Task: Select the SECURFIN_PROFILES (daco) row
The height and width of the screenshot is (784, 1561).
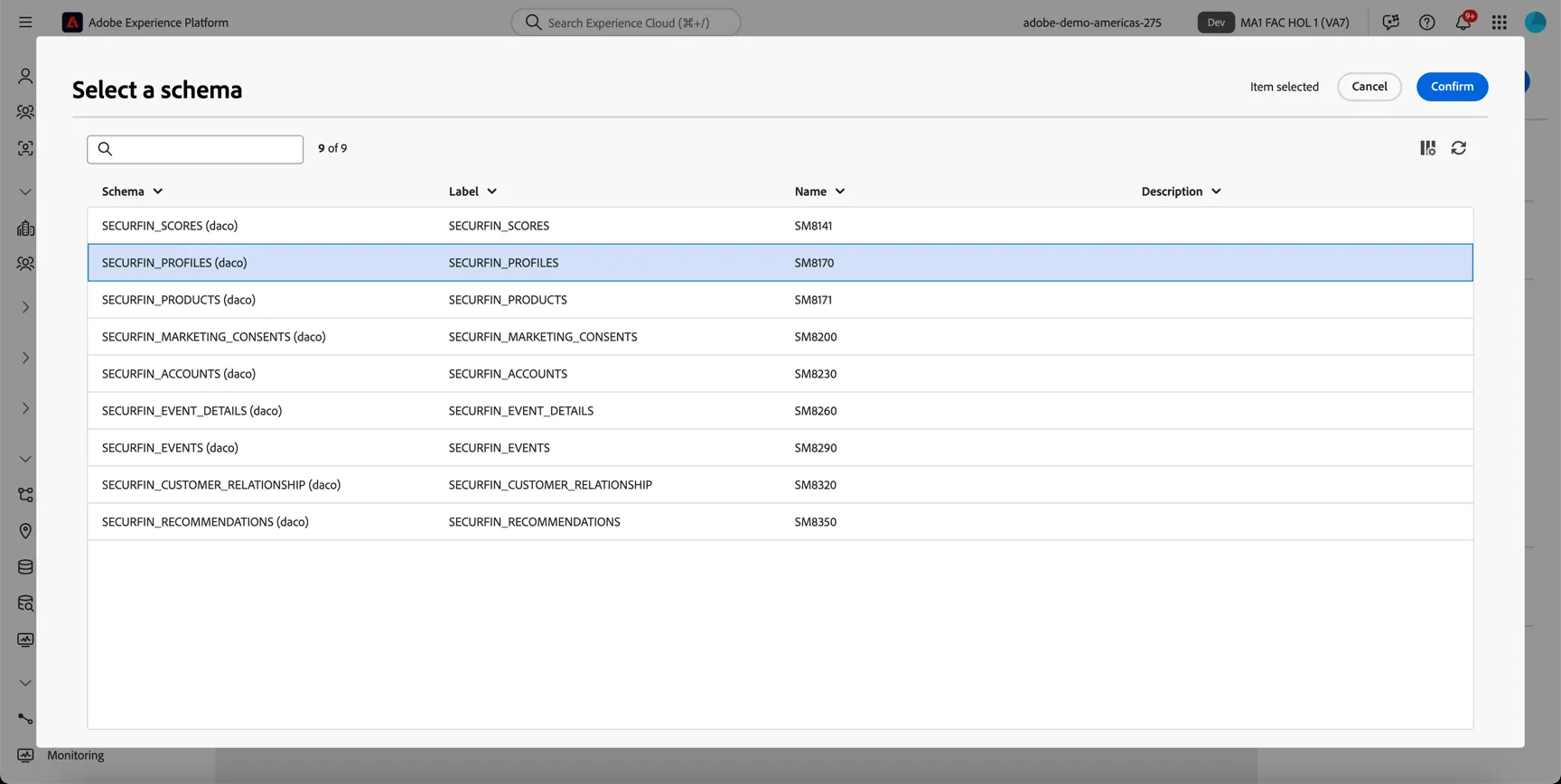Action: 780,263
